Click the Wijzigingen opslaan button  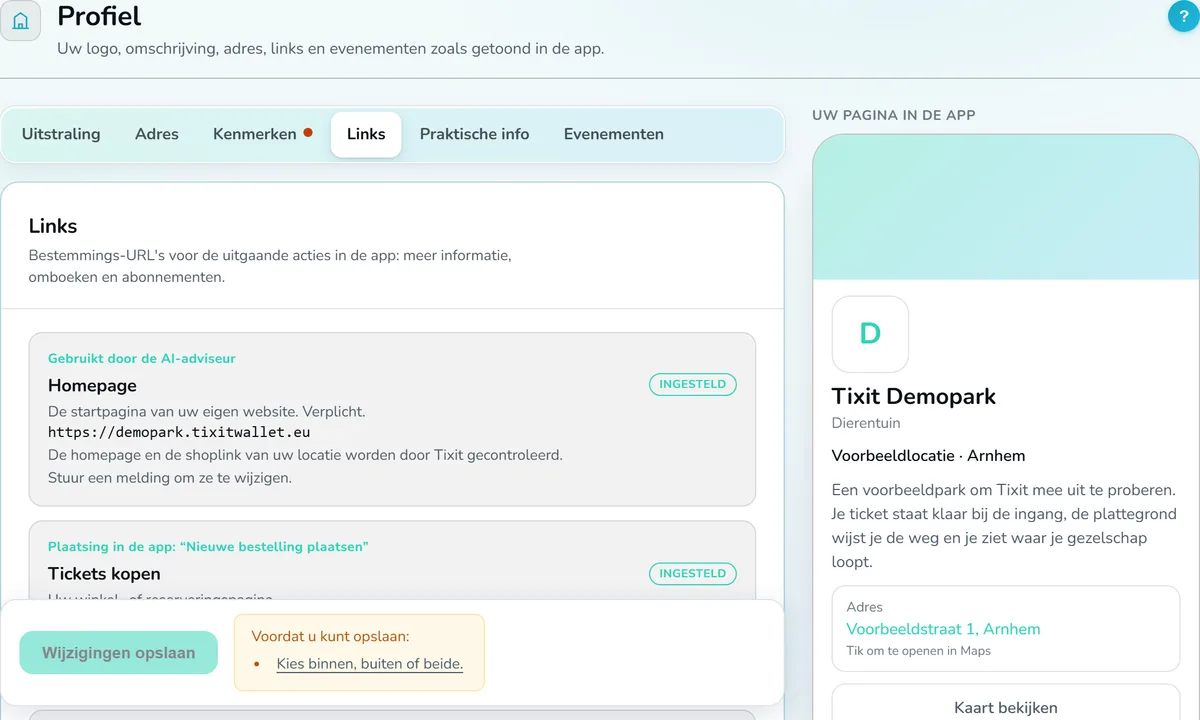coord(118,652)
